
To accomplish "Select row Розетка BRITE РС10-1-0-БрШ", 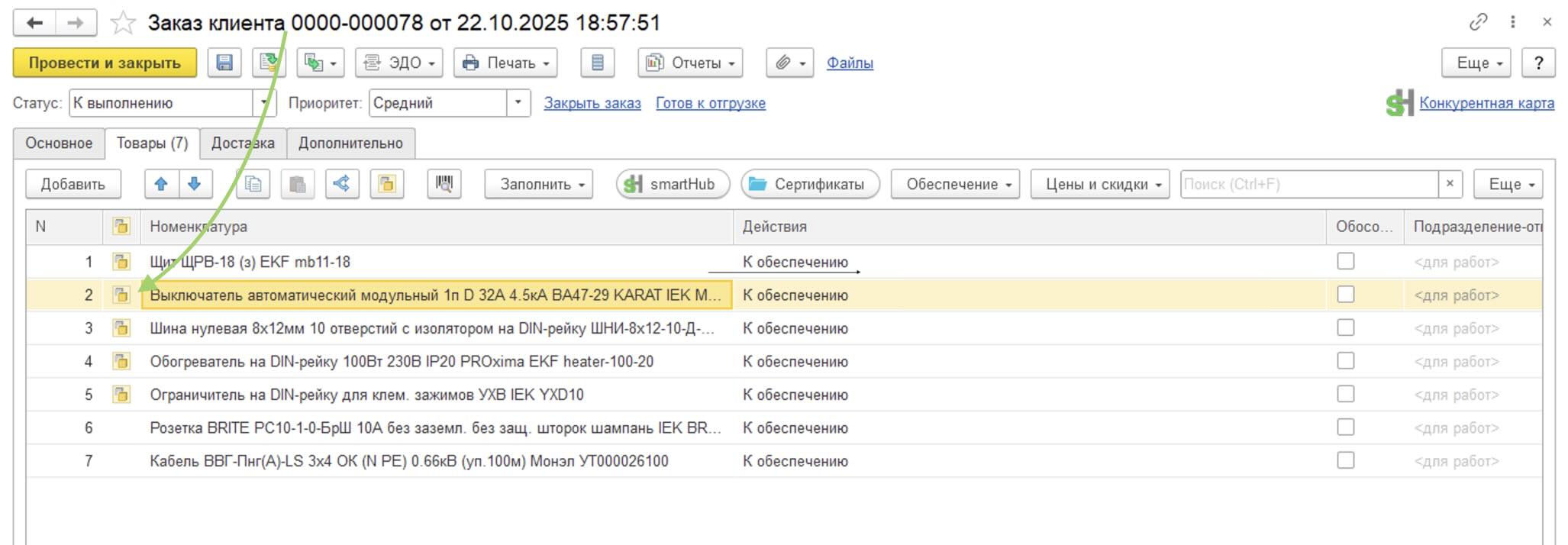I will tap(784, 427).
